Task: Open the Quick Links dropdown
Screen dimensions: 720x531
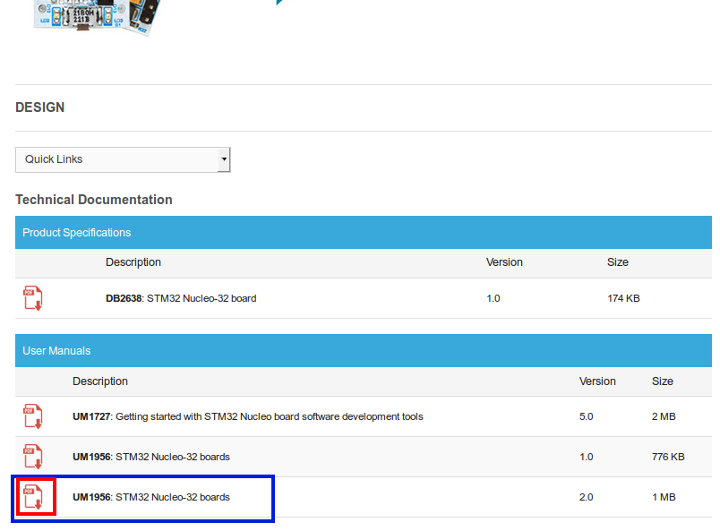Action: pos(123,159)
